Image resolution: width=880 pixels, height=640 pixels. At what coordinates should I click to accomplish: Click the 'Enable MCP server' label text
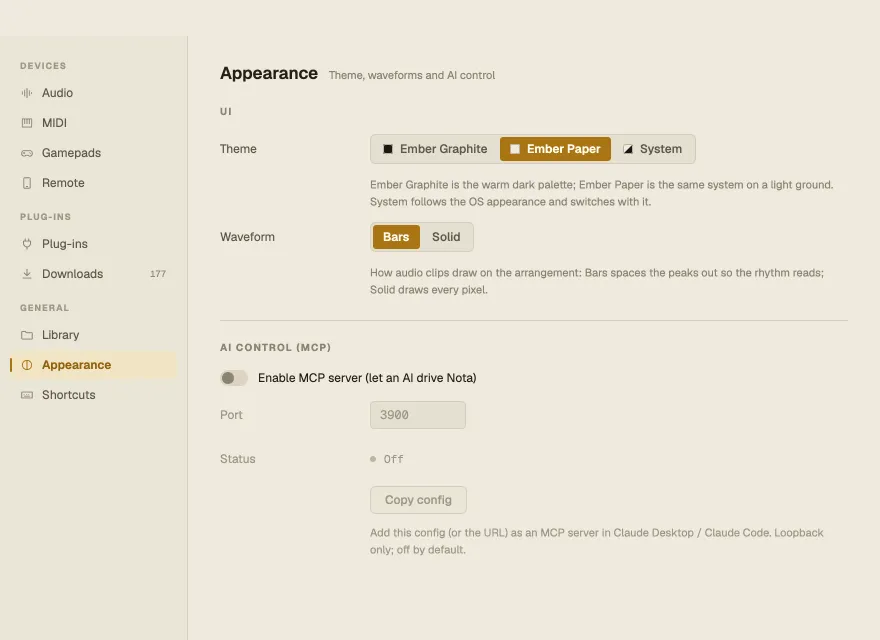pyautogui.click(x=367, y=378)
